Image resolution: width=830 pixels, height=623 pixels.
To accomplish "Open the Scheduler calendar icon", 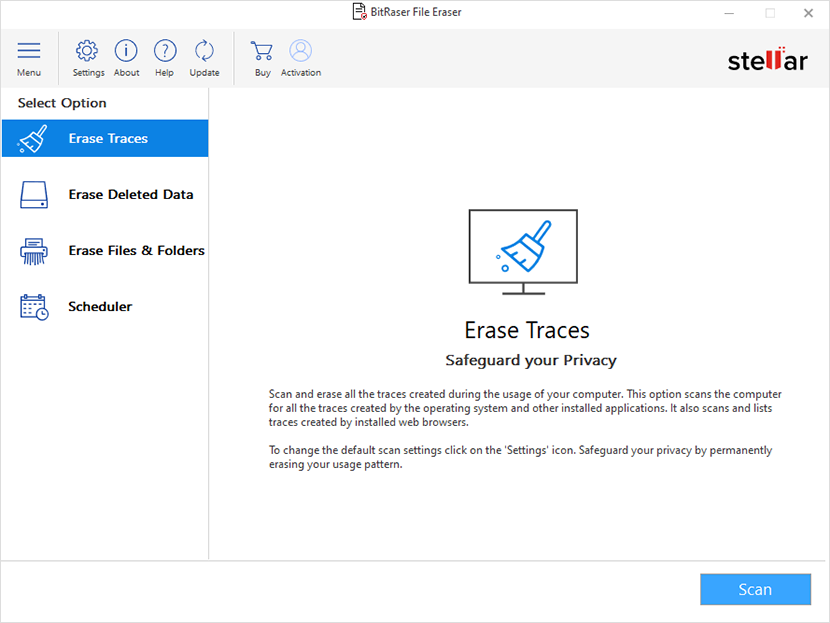I will (33, 306).
